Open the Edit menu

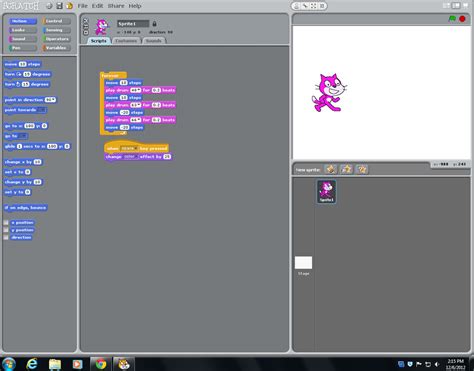[97, 6]
